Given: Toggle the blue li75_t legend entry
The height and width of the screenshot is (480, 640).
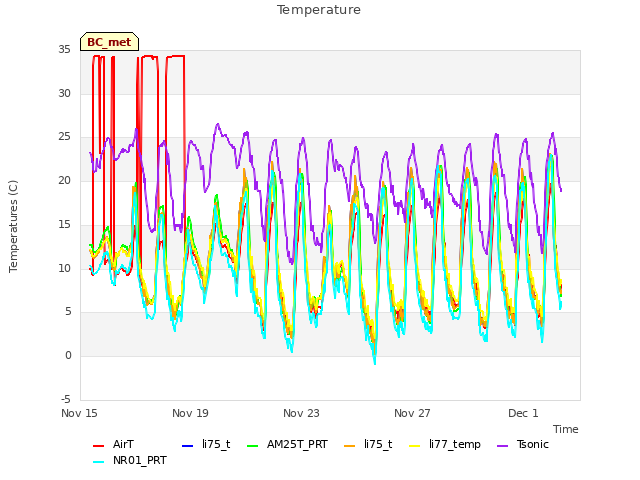Looking at the screenshot, I should 206,444.
